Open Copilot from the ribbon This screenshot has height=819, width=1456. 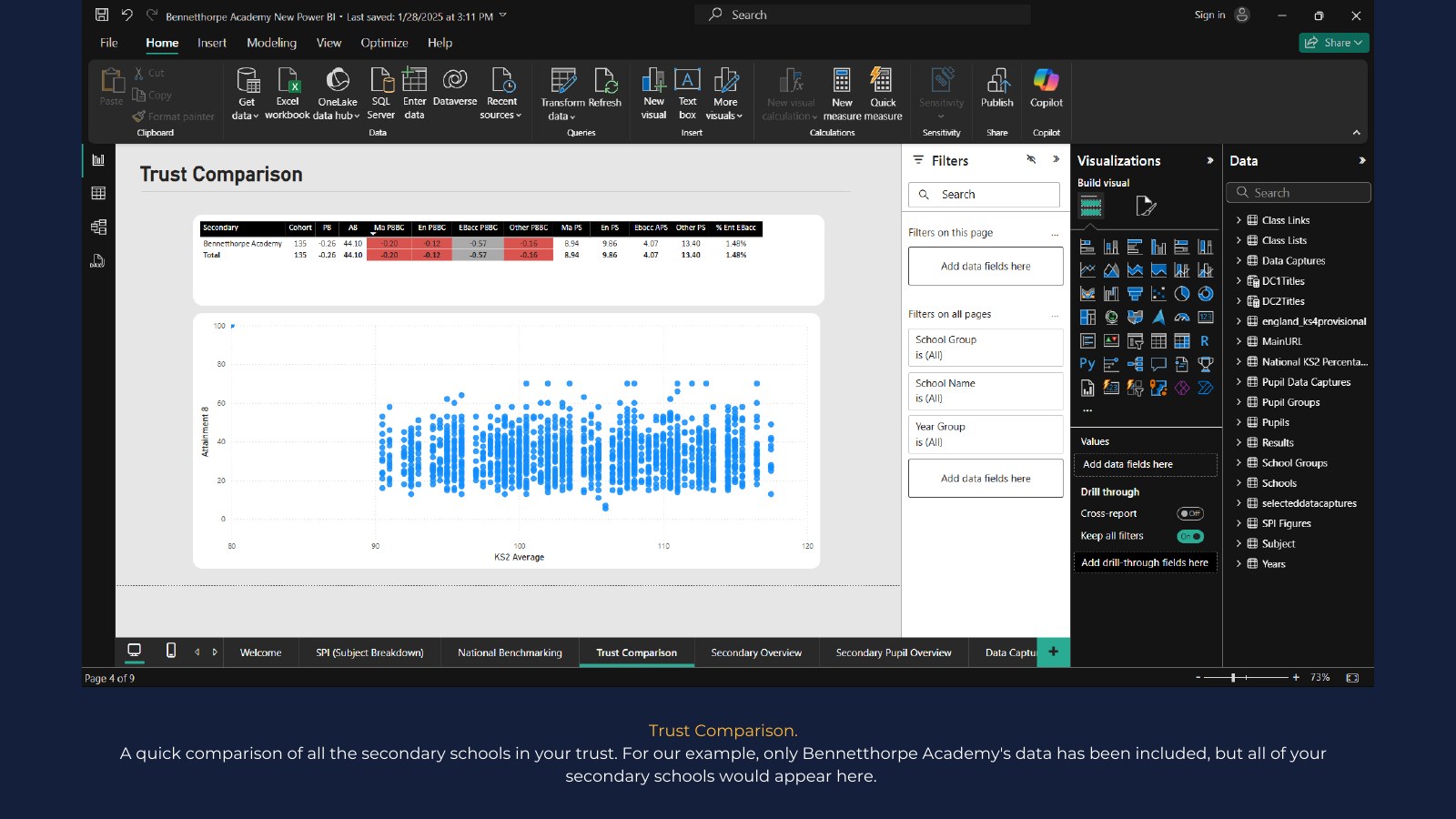click(x=1046, y=87)
